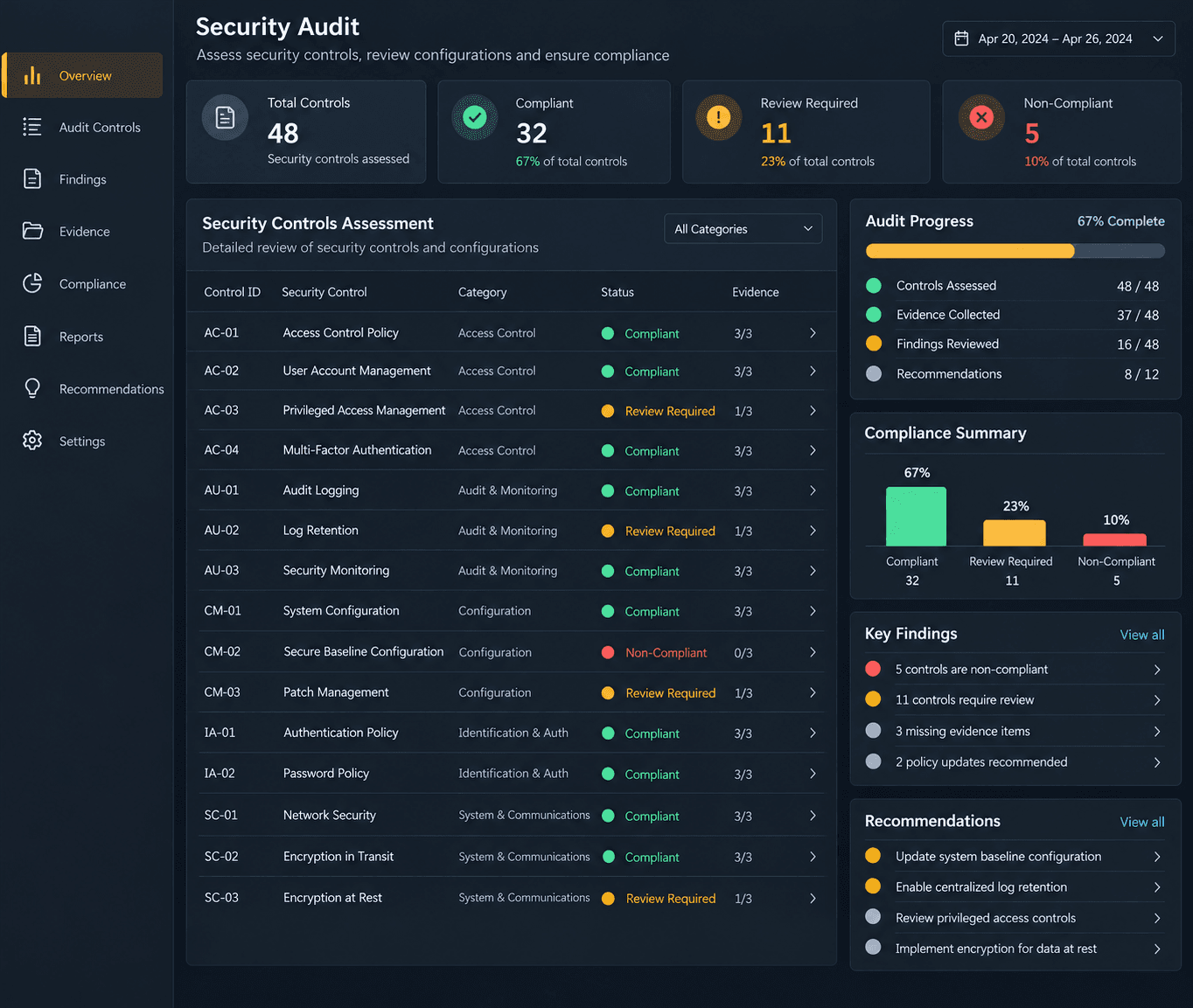Click the 67% Complete label
The height and width of the screenshot is (1008, 1193).
pyautogui.click(x=1121, y=221)
